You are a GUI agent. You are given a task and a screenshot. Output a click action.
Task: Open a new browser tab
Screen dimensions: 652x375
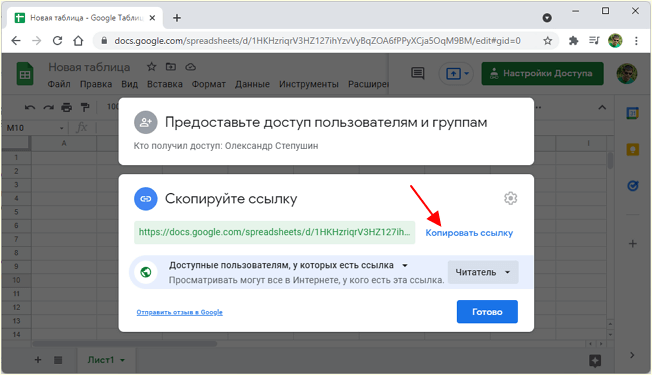click(177, 18)
